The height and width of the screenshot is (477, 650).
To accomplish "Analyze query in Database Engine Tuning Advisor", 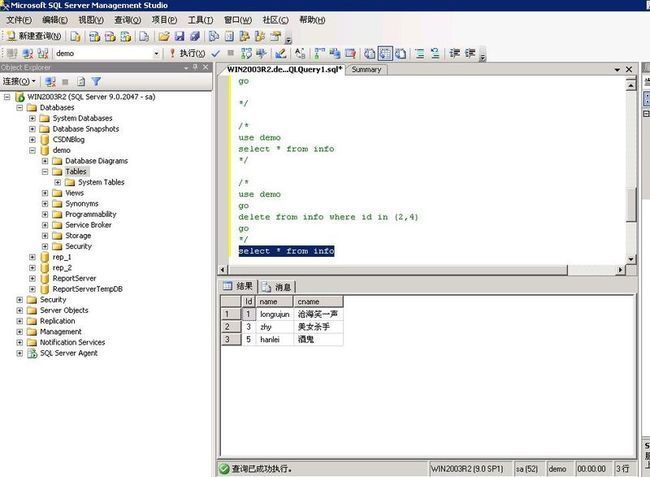I will point(261,53).
